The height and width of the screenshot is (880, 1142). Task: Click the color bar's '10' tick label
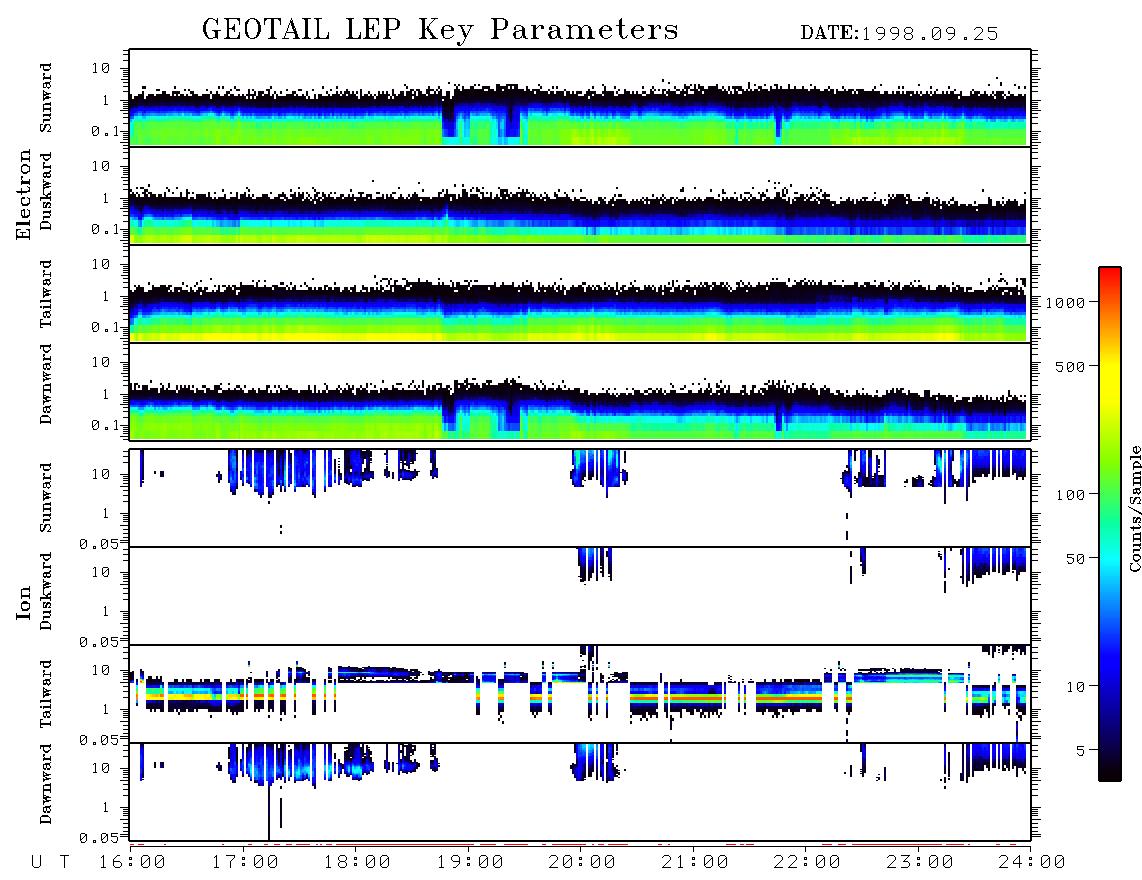pos(1076,687)
